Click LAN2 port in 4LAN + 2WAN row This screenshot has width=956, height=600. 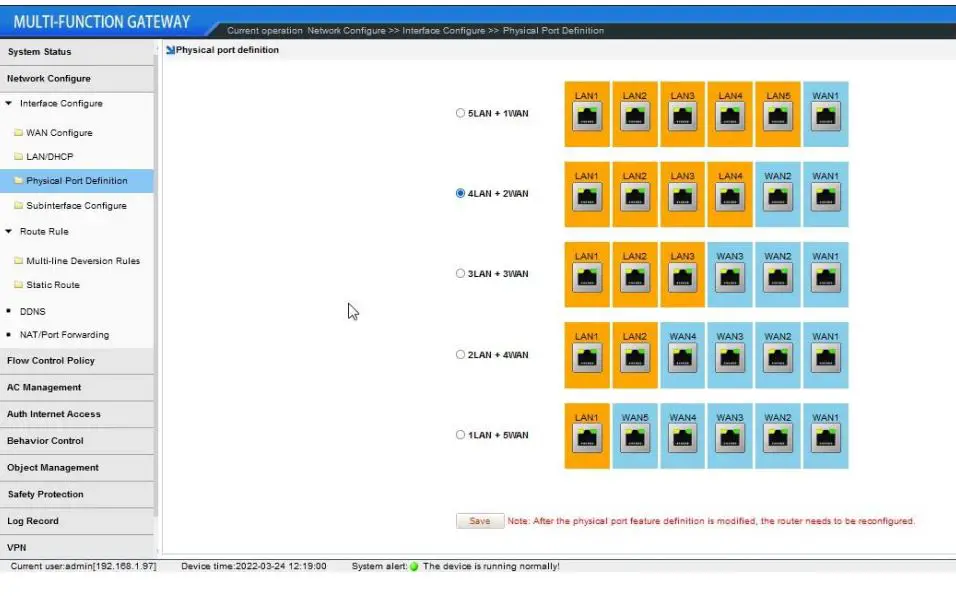click(635, 195)
